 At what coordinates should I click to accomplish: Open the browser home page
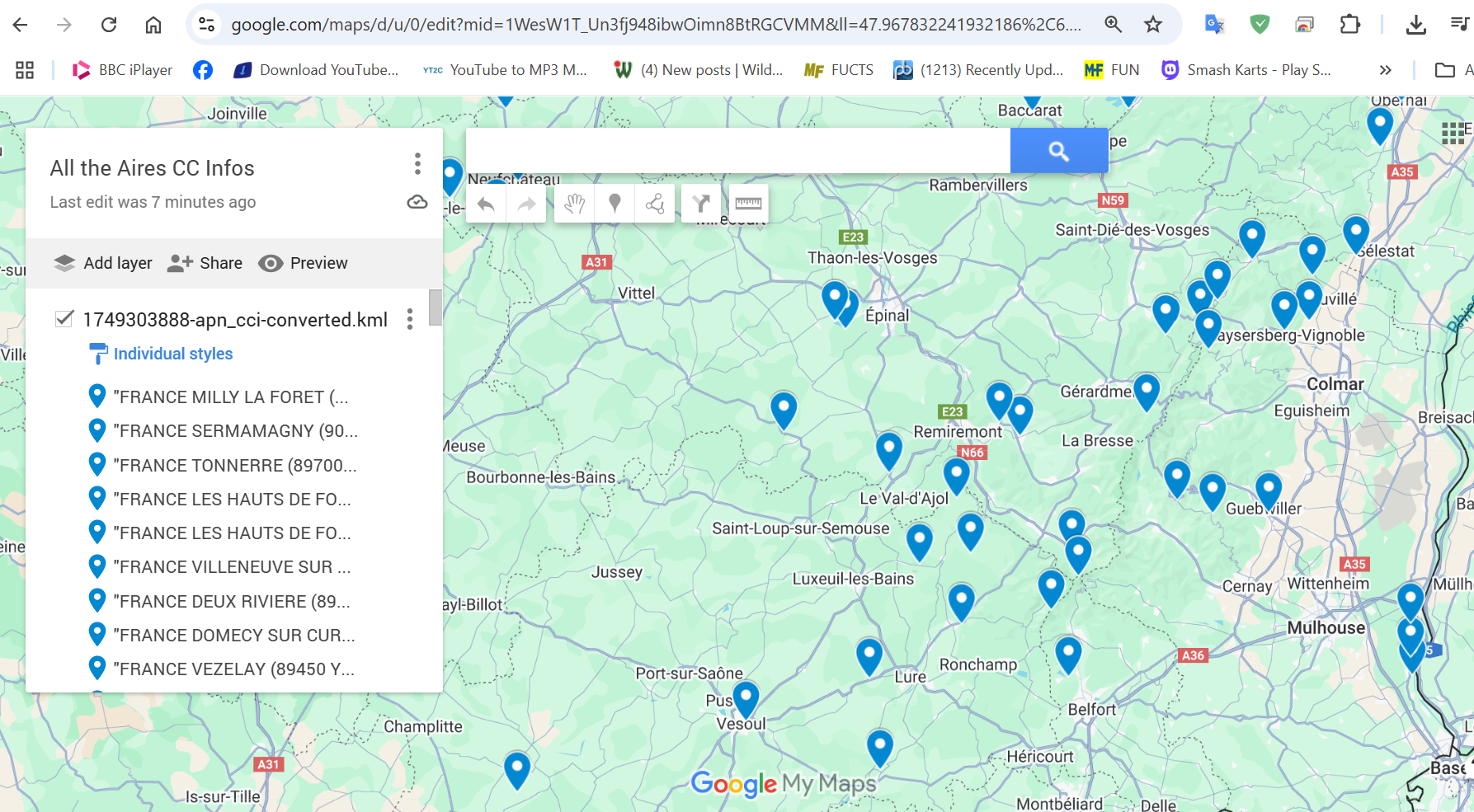pyautogui.click(x=153, y=25)
